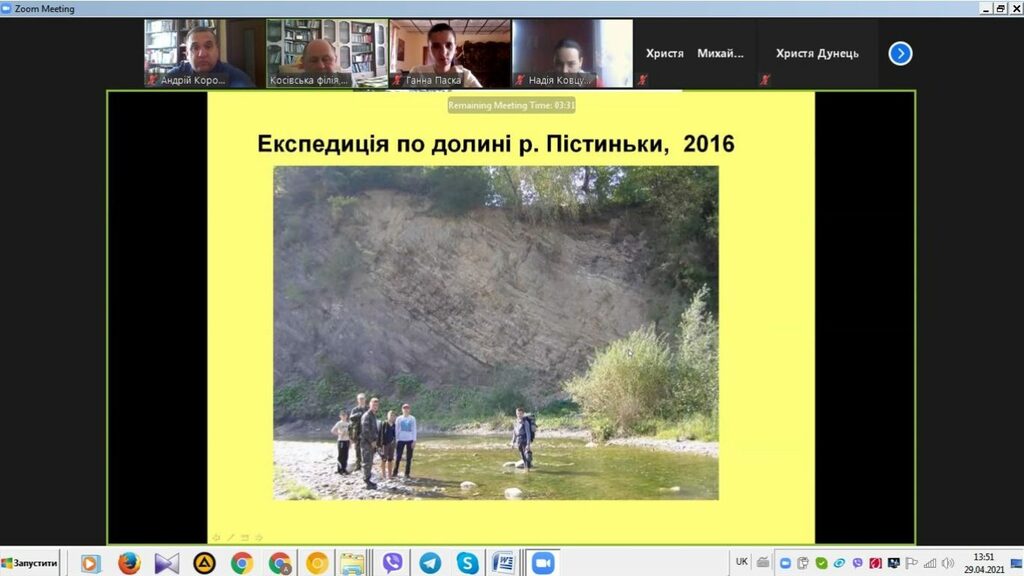Select the Андрій Коро... video thumbnail
The width and height of the screenshot is (1024, 576).
(x=203, y=53)
